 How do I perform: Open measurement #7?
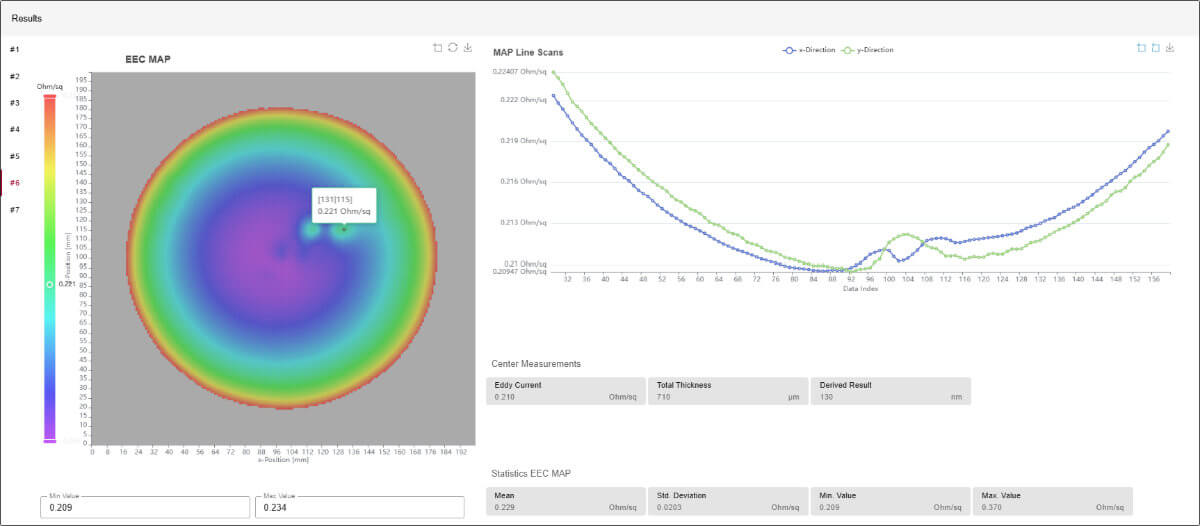pos(14,210)
